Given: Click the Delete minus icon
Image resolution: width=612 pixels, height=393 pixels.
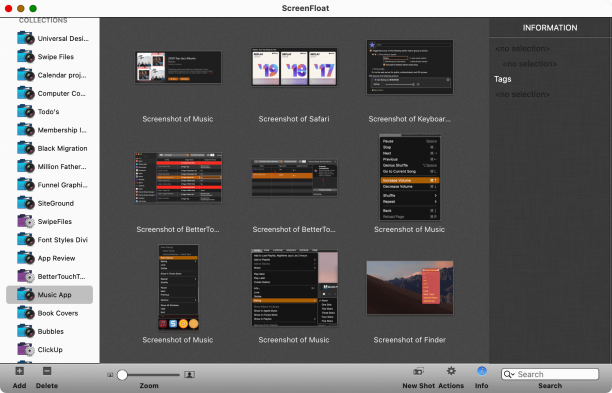Looking at the screenshot, I should tap(47, 371).
